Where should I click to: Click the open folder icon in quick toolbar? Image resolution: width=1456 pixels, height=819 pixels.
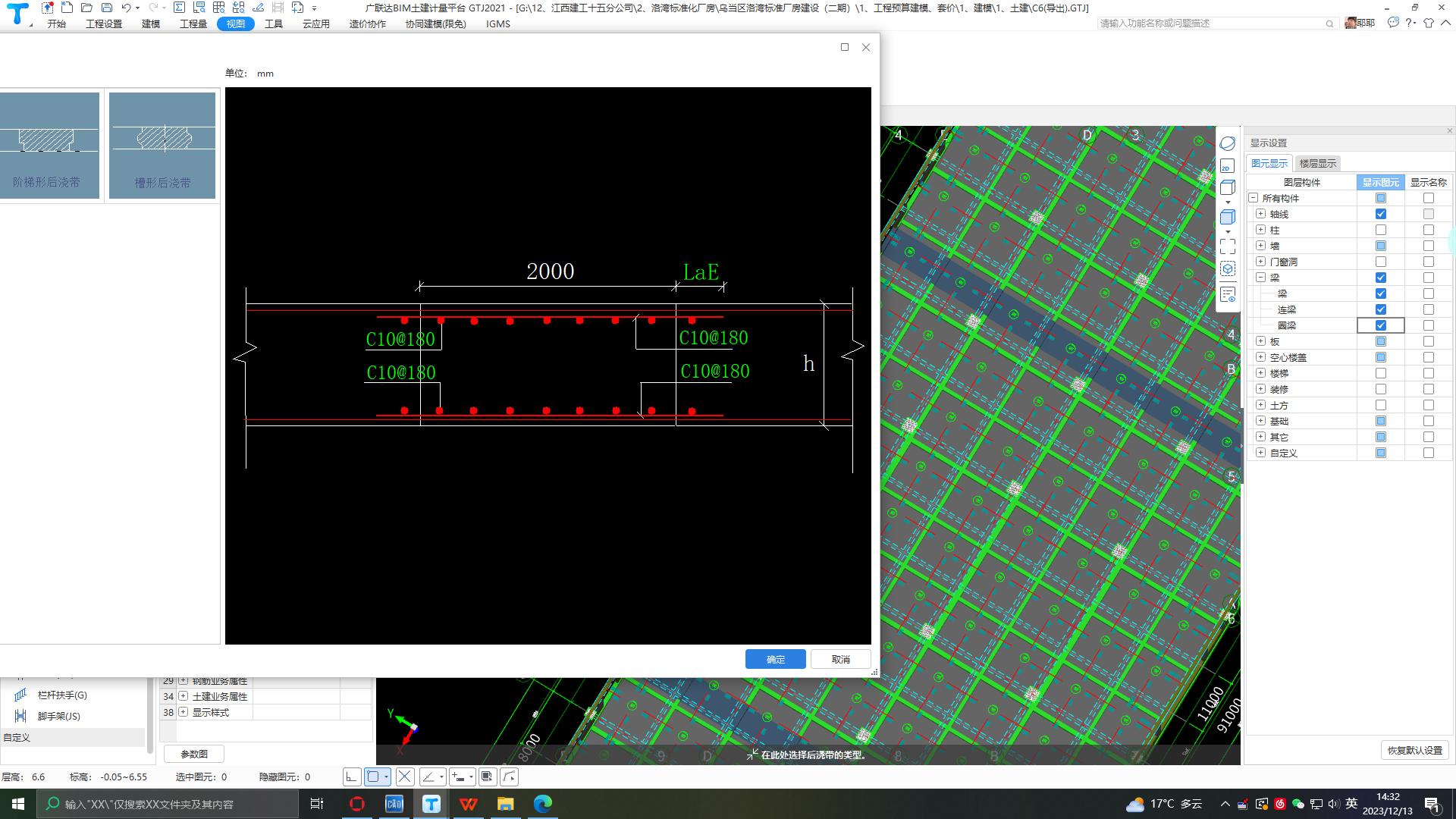(86, 8)
